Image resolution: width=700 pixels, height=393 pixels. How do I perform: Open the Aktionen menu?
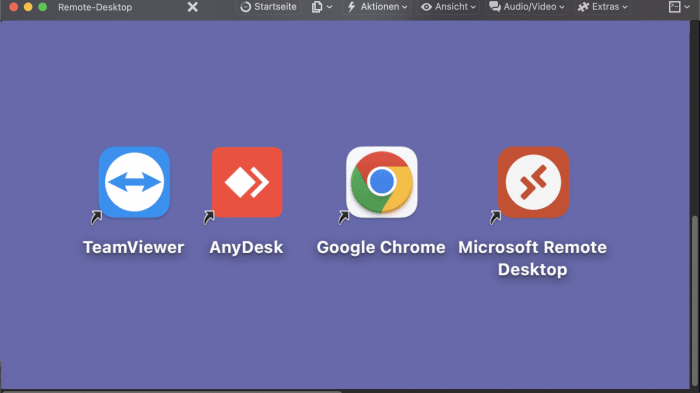point(377,7)
